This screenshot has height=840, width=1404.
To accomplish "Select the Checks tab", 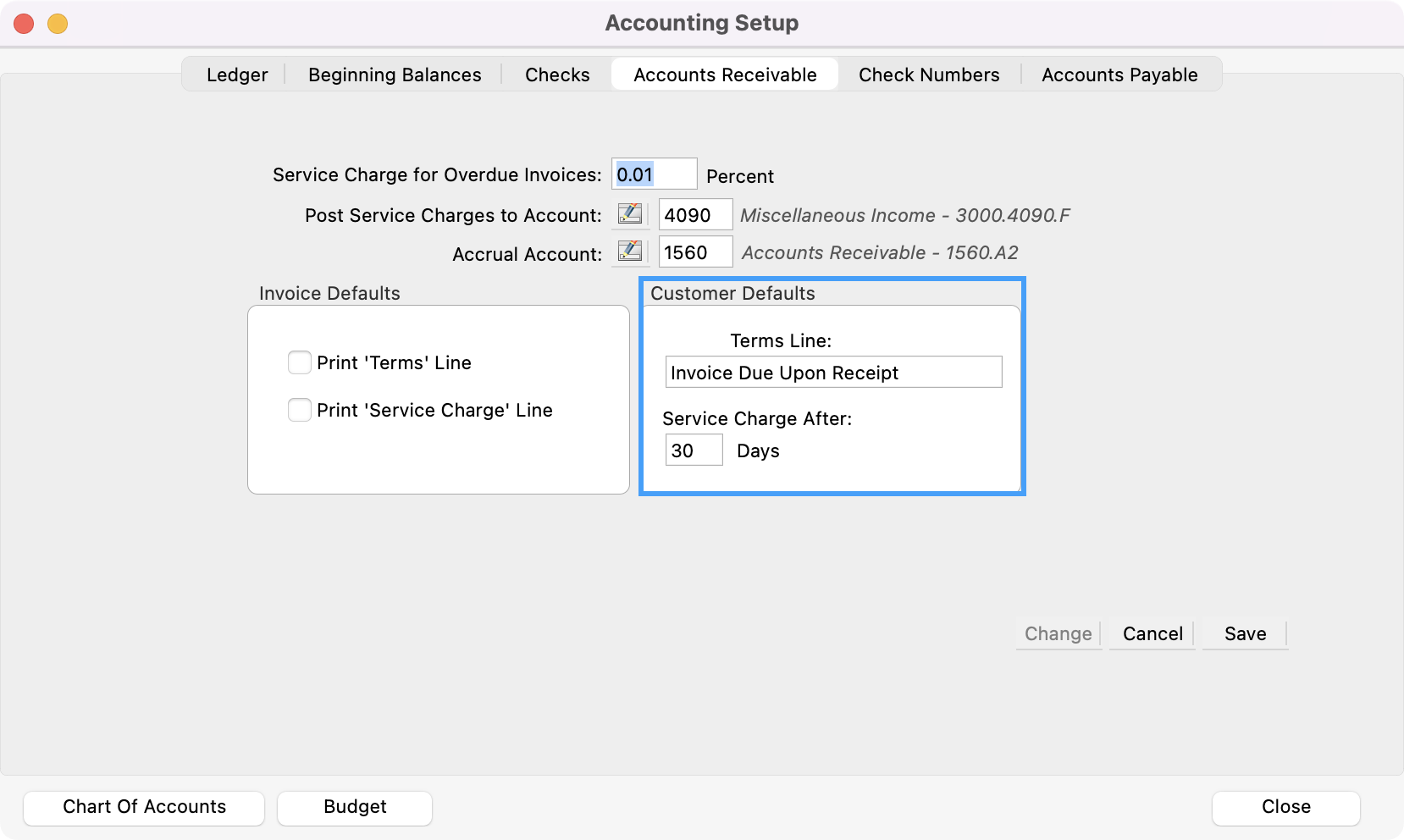I will click(x=557, y=75).
